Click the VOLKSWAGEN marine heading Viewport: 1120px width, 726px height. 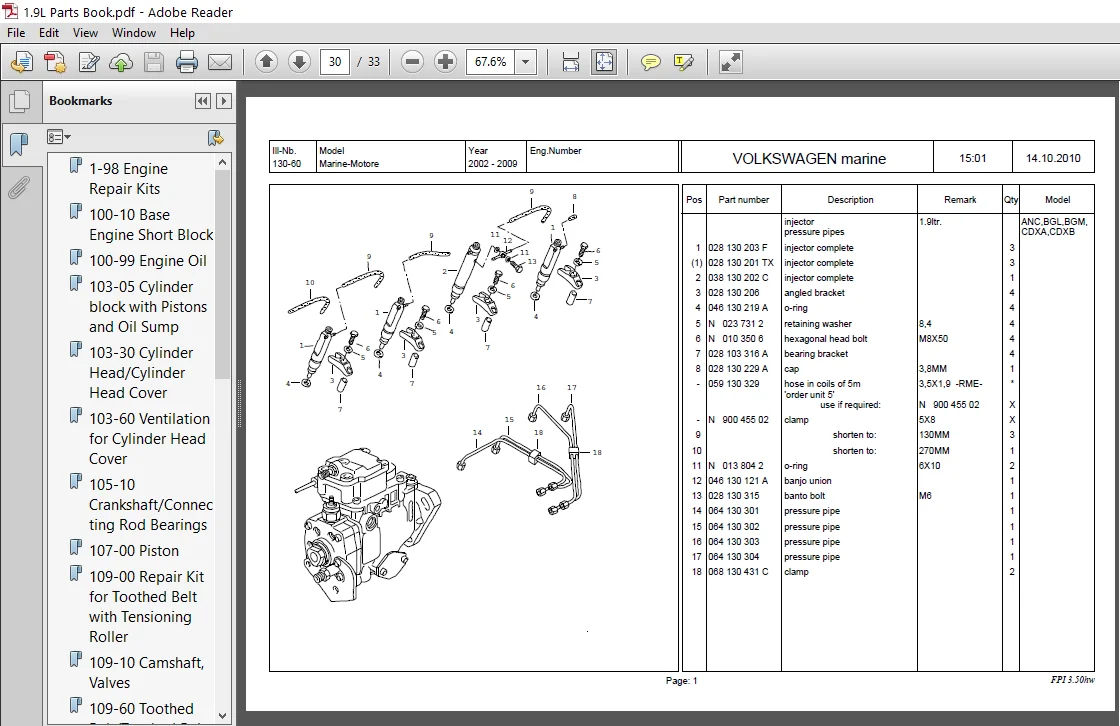coord(809,159)
